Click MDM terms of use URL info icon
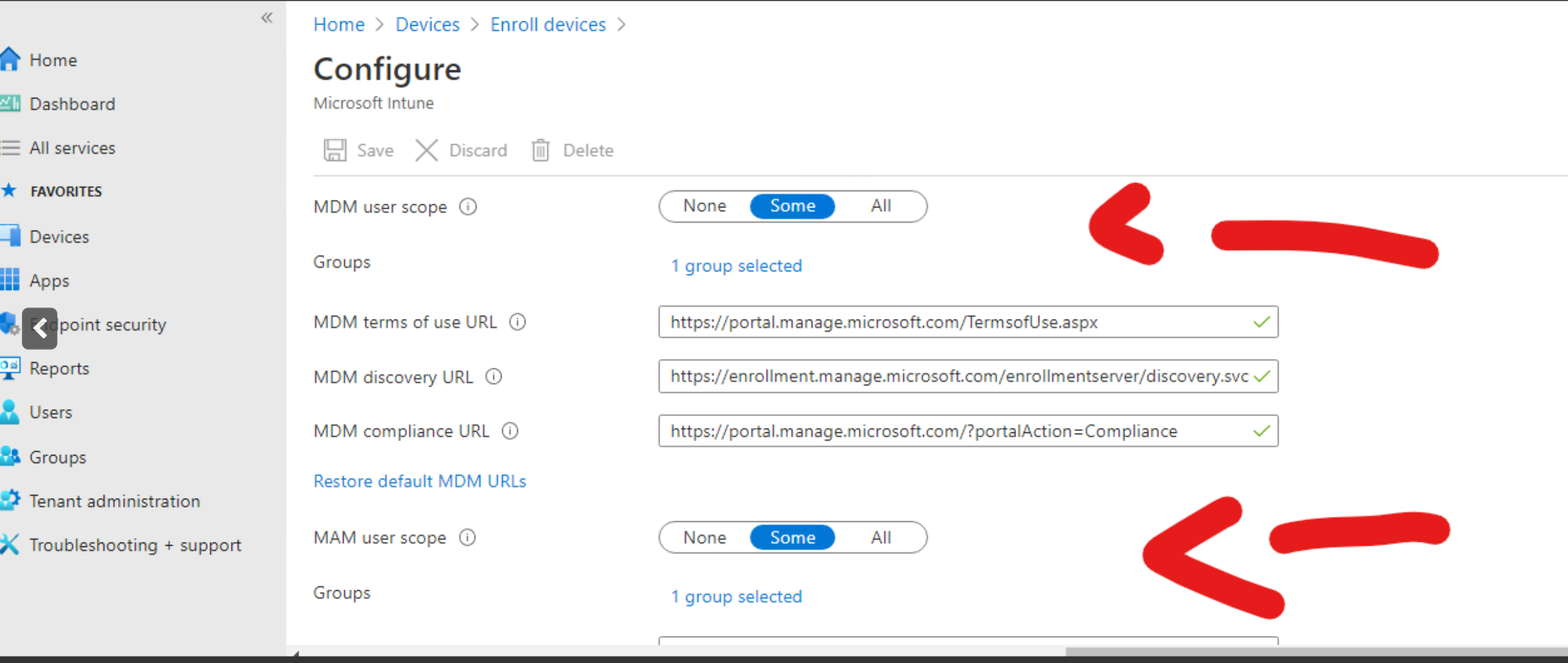Viewport: 1568px width, 663px height. [518, 322]
